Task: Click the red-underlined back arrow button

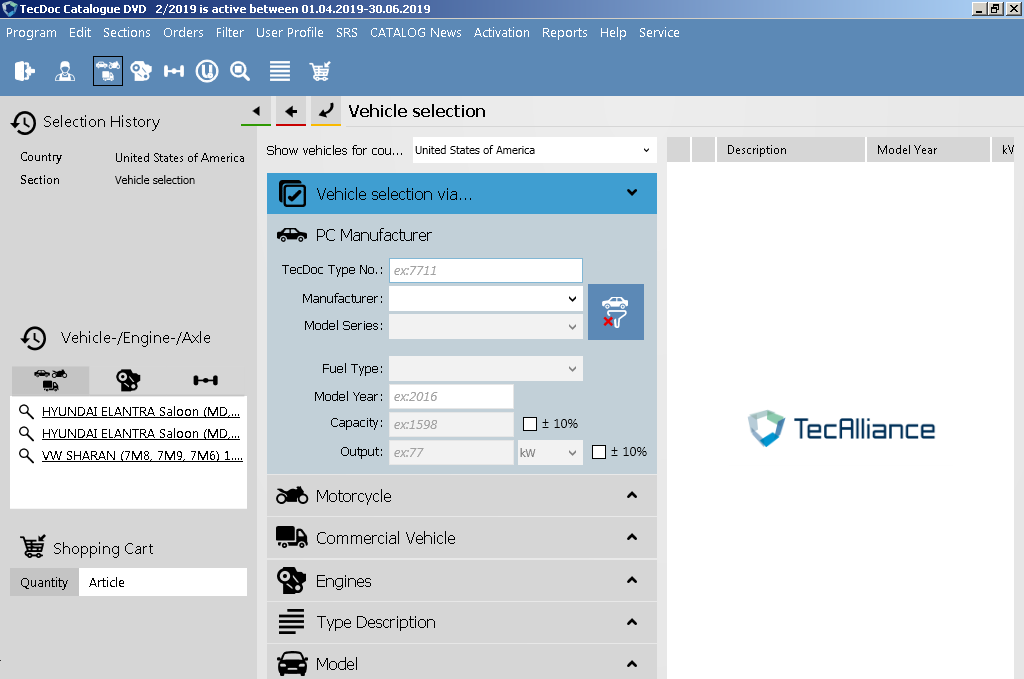Action: click(x=291, y=111)
